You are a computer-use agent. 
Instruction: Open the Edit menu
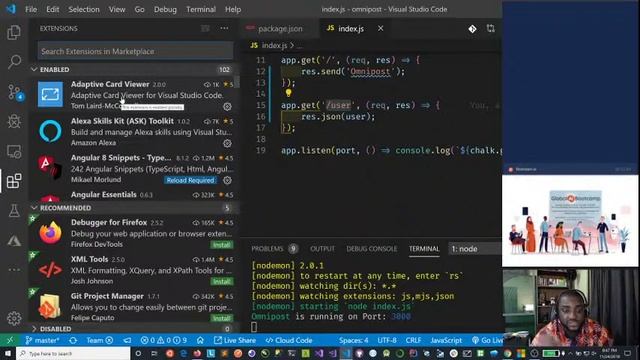[x=52, y=9]
